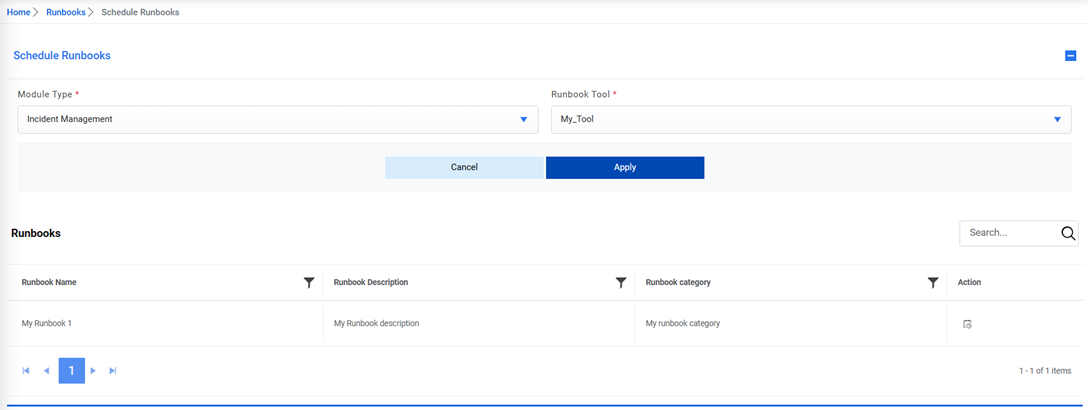This screenshot has height=410, width=1088.
Task: Click the Apply button
Action: coord(625,167)
